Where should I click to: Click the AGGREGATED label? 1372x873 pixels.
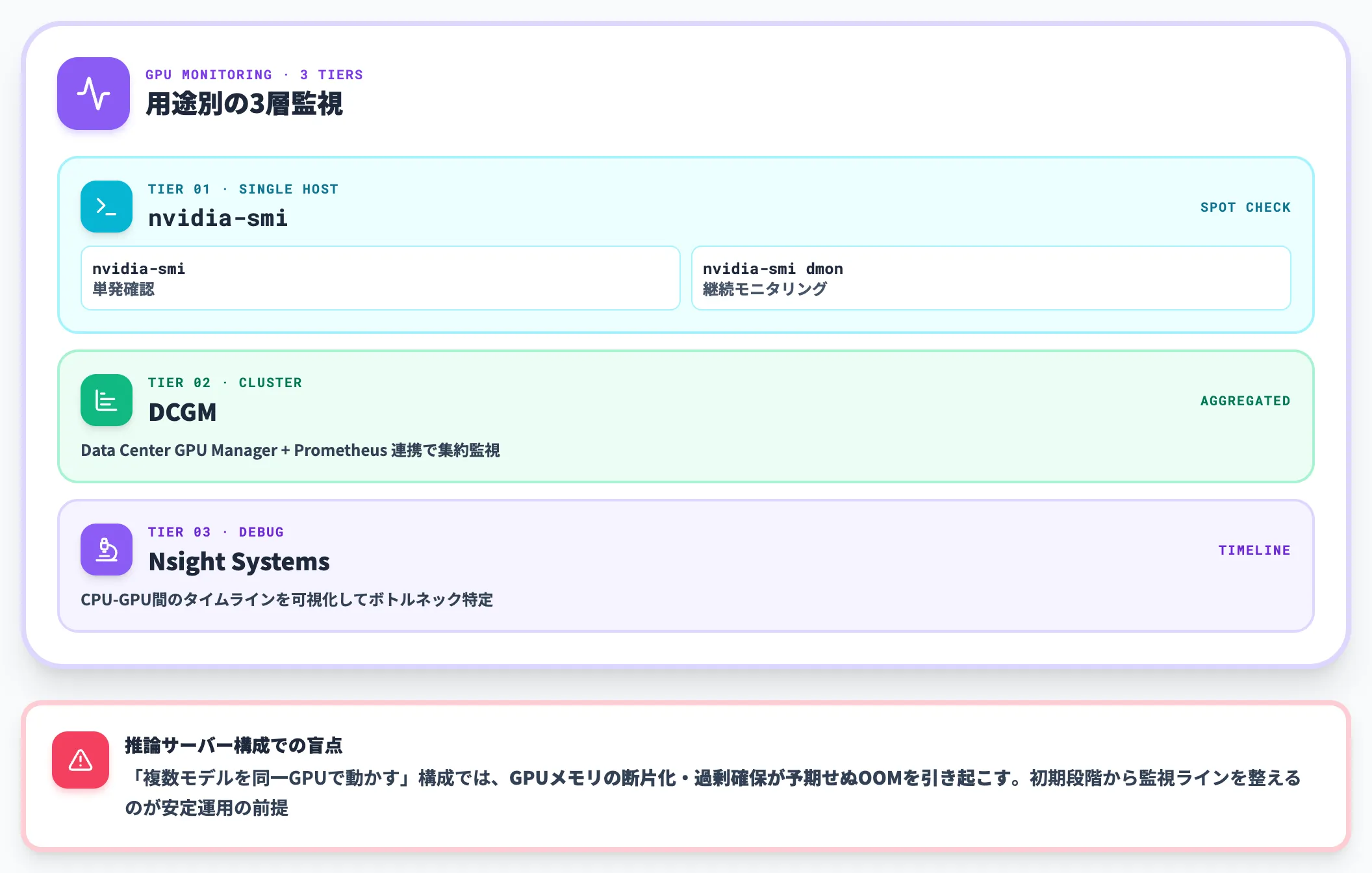pos(1245,401)
